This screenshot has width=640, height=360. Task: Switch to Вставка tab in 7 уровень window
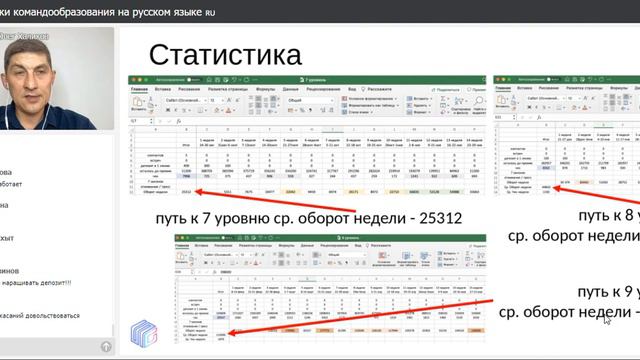[x=163, y=89]
